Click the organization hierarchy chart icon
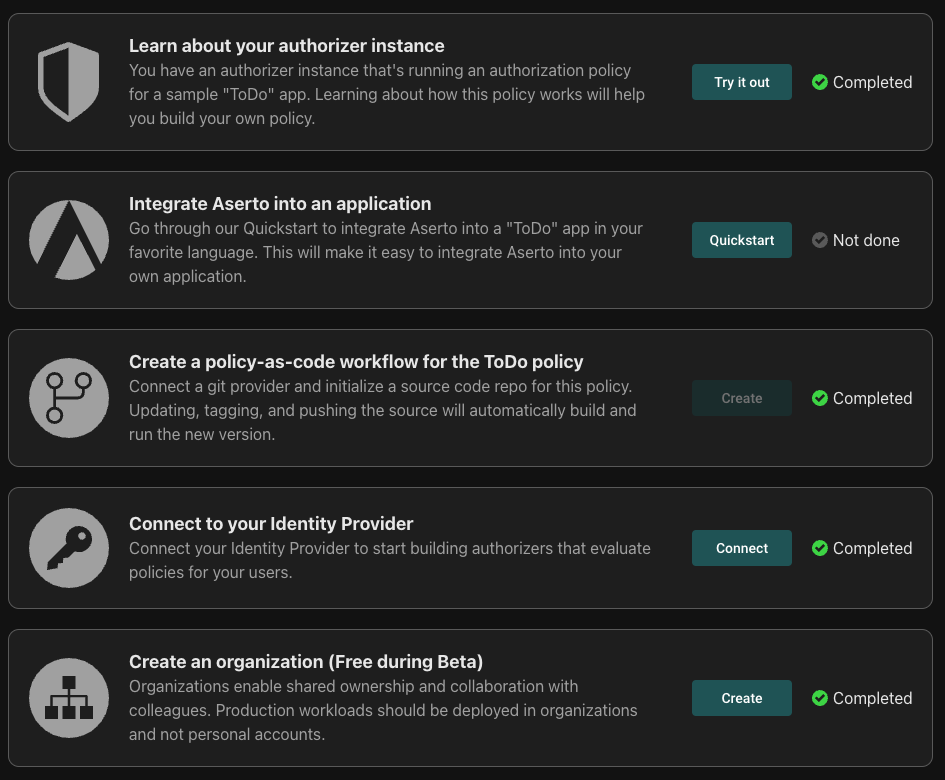 [x=69, y=698]
